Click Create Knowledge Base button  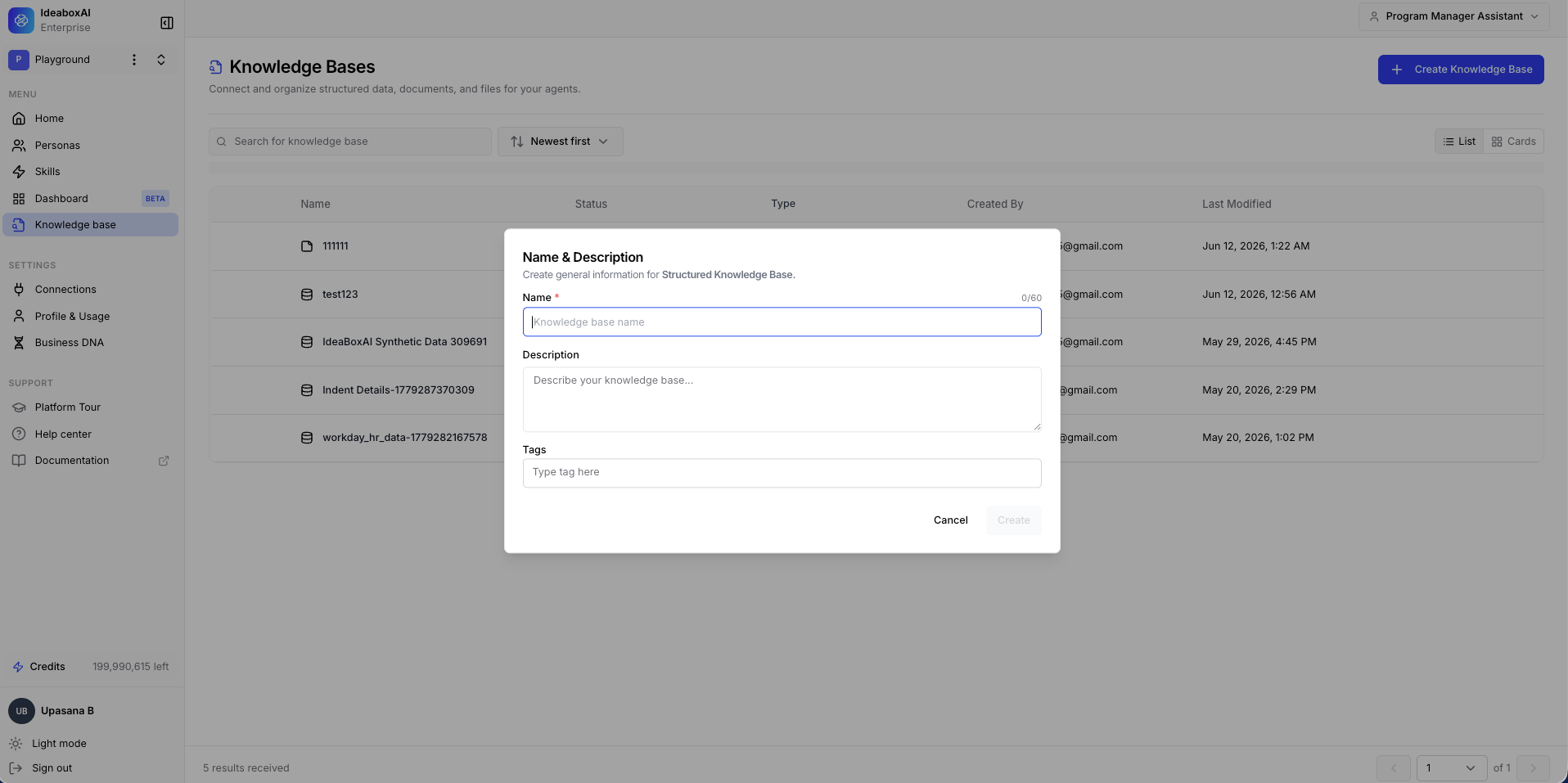1461,70
